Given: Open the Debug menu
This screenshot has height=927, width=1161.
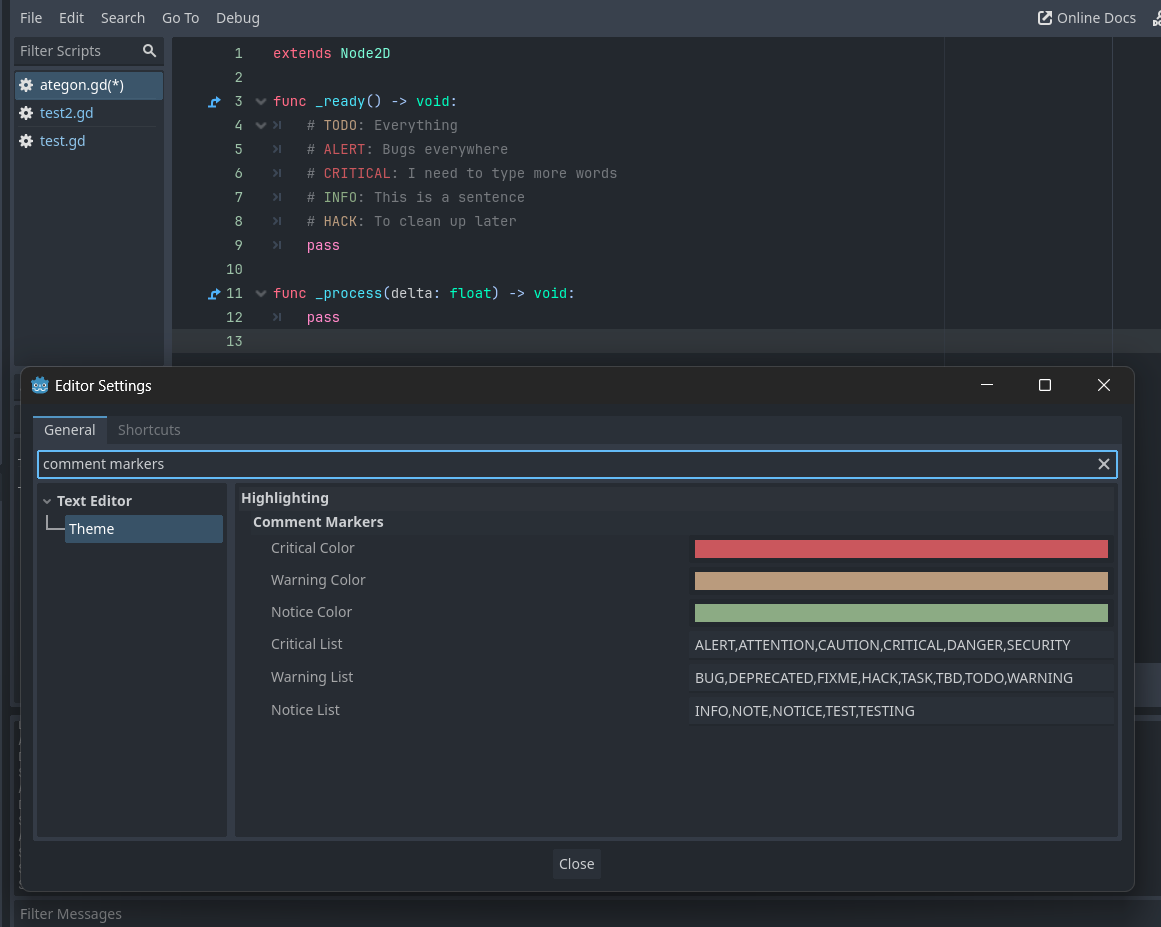Looking at the screenshot, I should (237, 18).
